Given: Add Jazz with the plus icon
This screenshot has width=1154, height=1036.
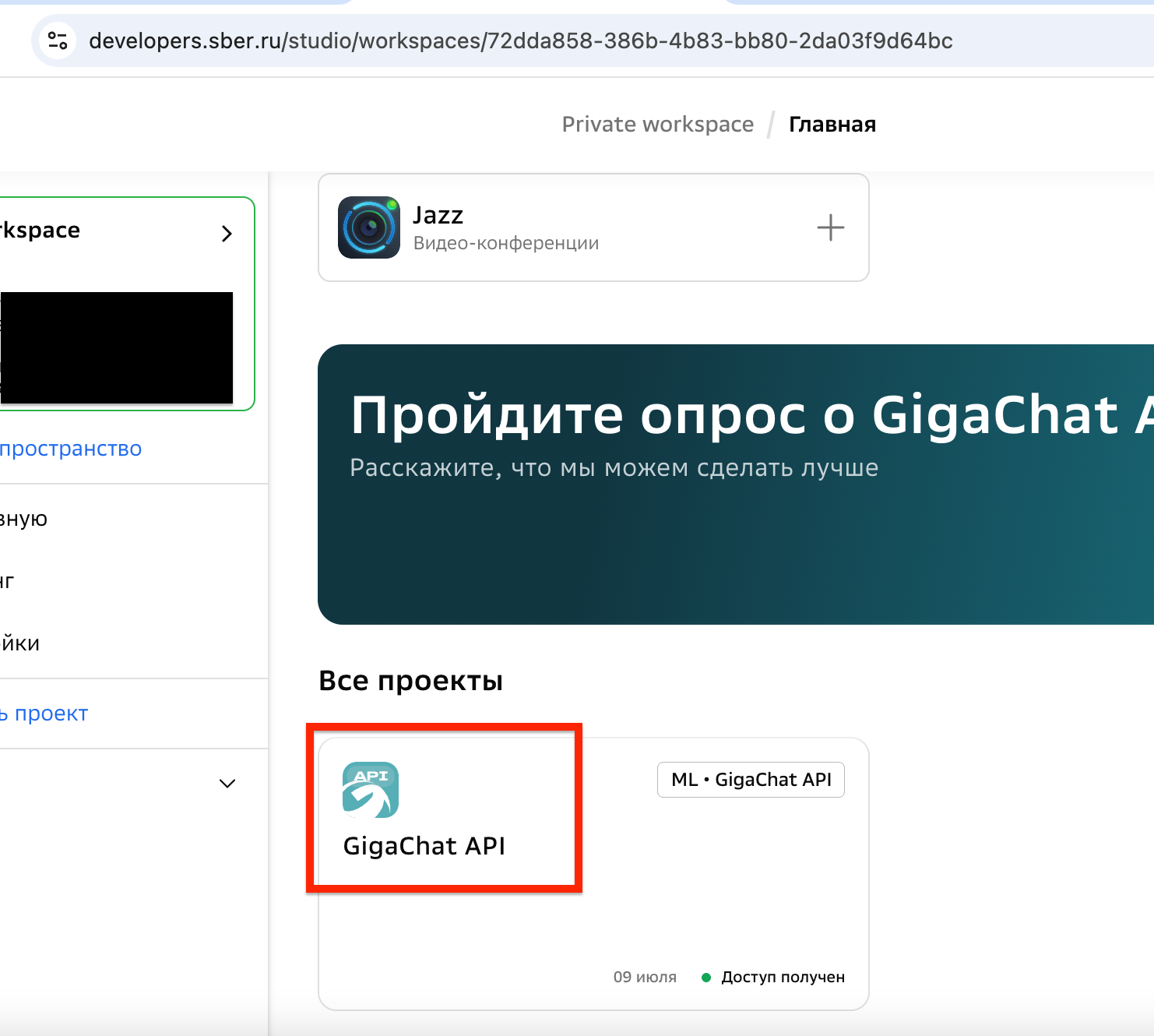Looking at the screenshot, I should (831, 227).
